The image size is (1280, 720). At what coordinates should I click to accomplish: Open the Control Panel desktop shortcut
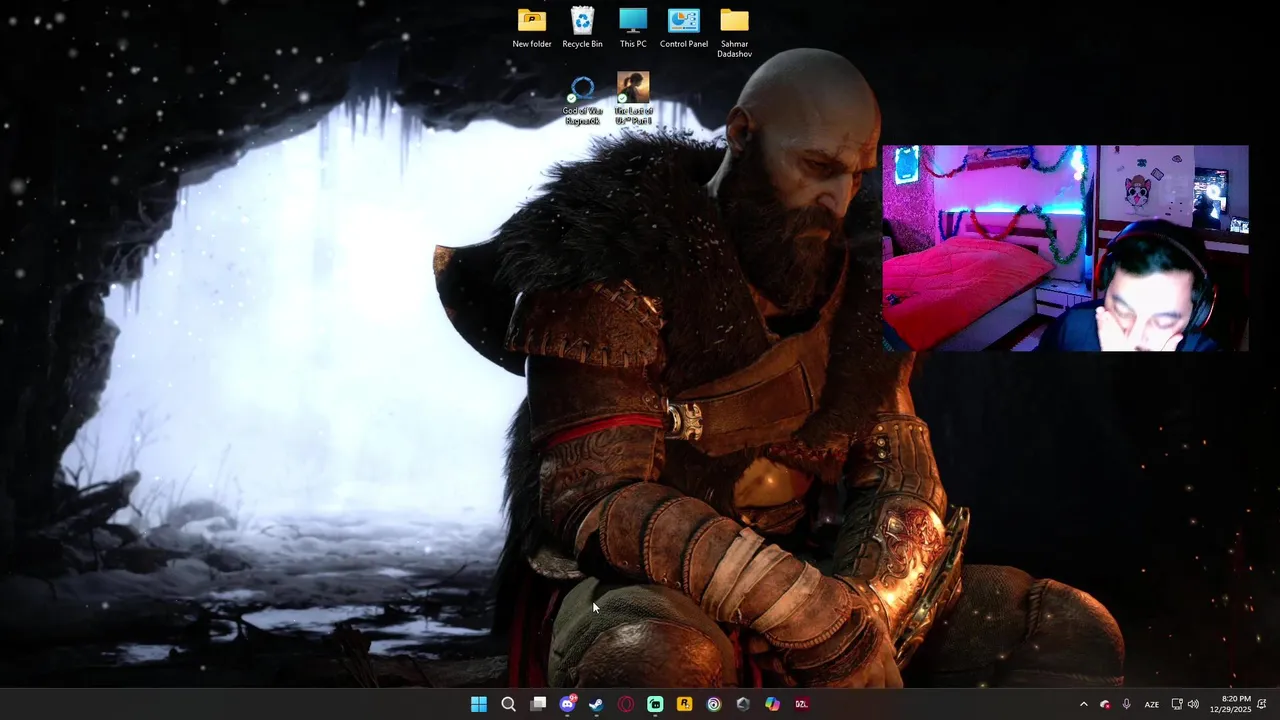tap(684, 28)
